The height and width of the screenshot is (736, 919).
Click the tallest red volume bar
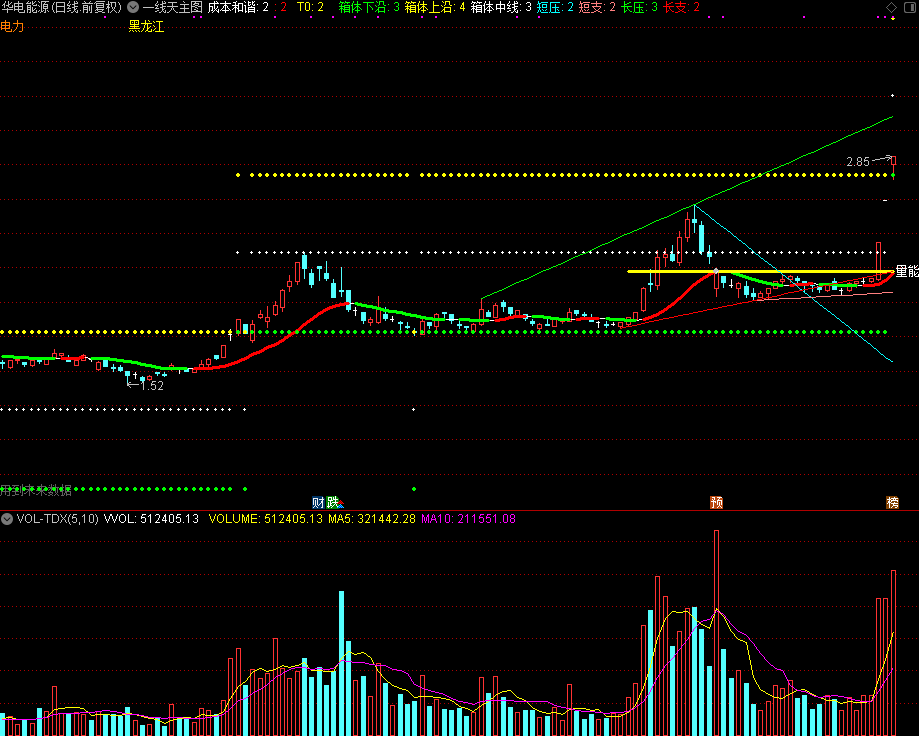(x=716, y=633)
